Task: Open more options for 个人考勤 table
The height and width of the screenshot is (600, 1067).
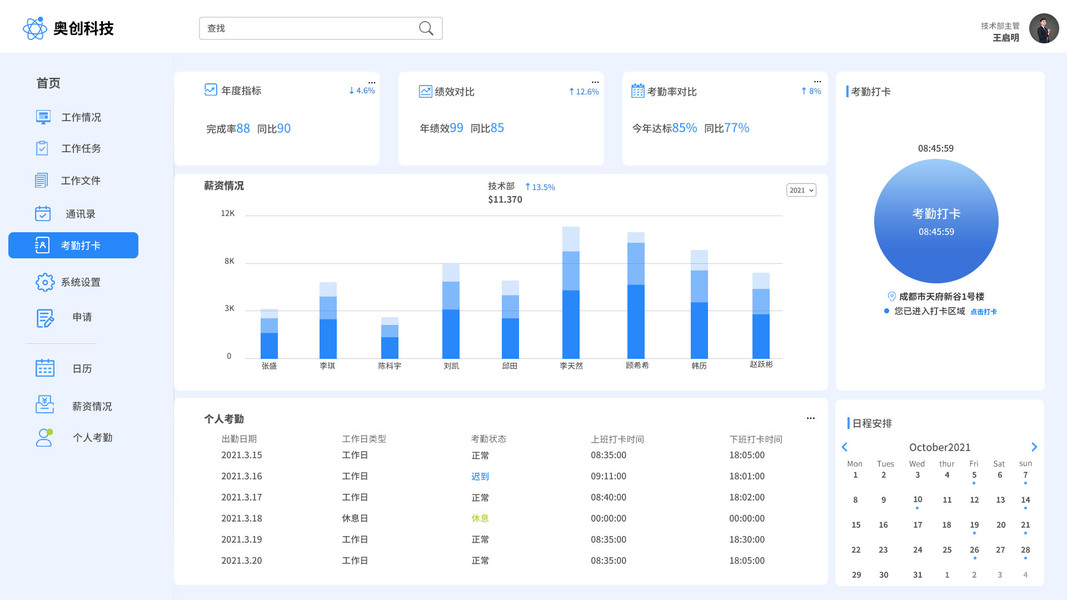Action: (810, 418)
